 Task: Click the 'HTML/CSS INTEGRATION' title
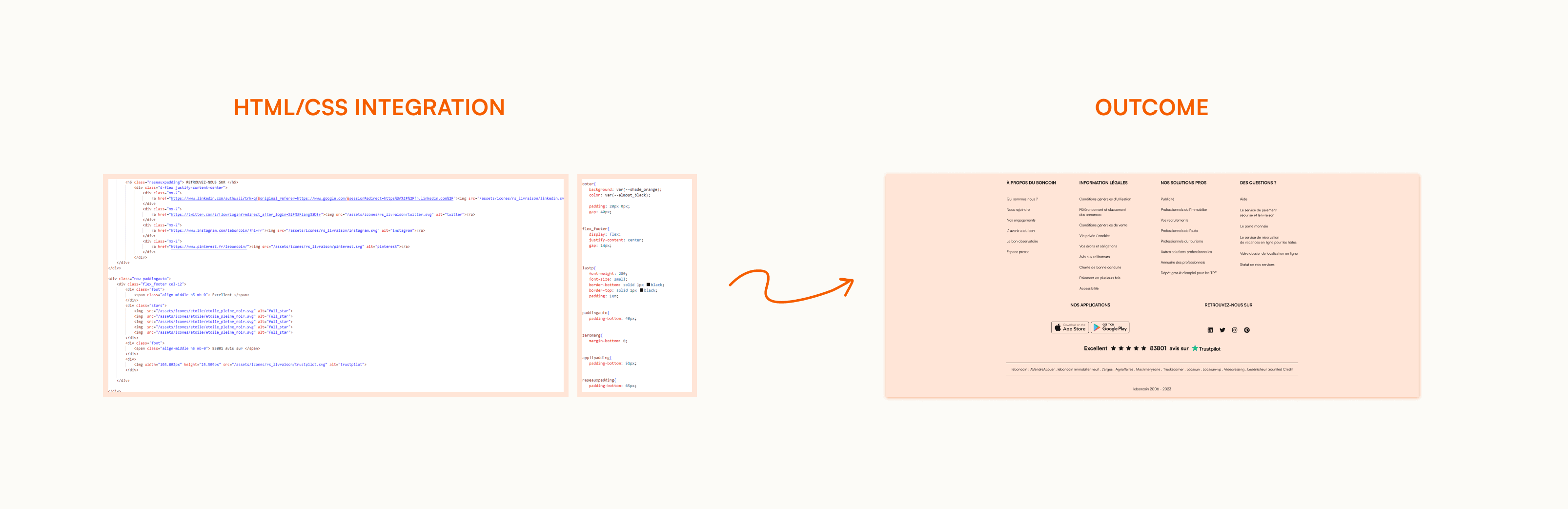(369, 108)
